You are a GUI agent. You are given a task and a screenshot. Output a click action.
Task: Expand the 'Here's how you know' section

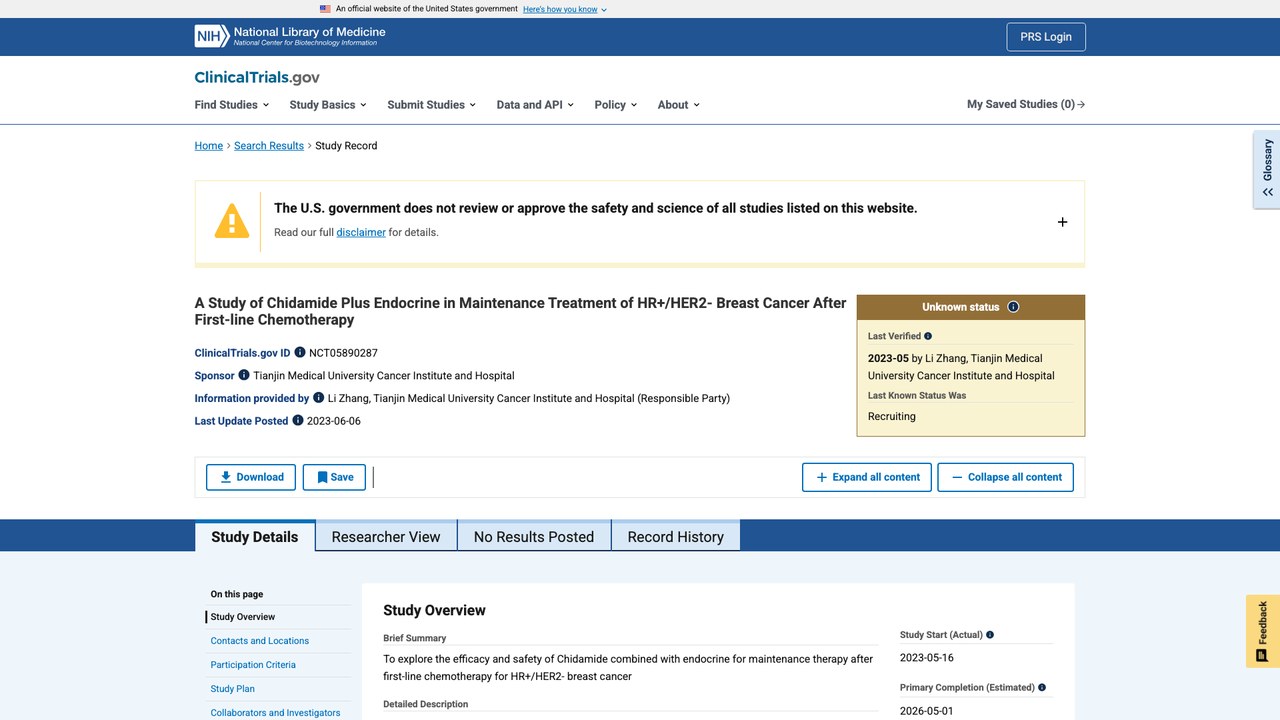(565, 9)
